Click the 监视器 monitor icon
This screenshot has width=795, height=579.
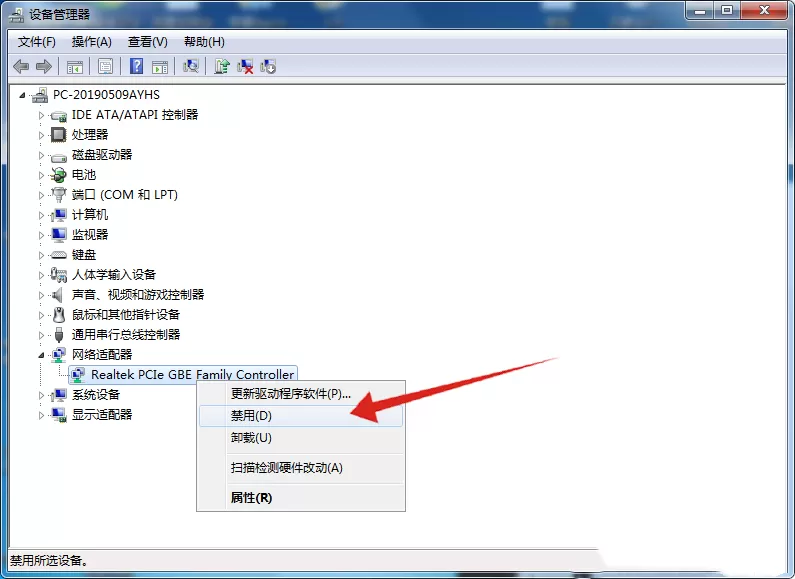(x=59, y=235)
